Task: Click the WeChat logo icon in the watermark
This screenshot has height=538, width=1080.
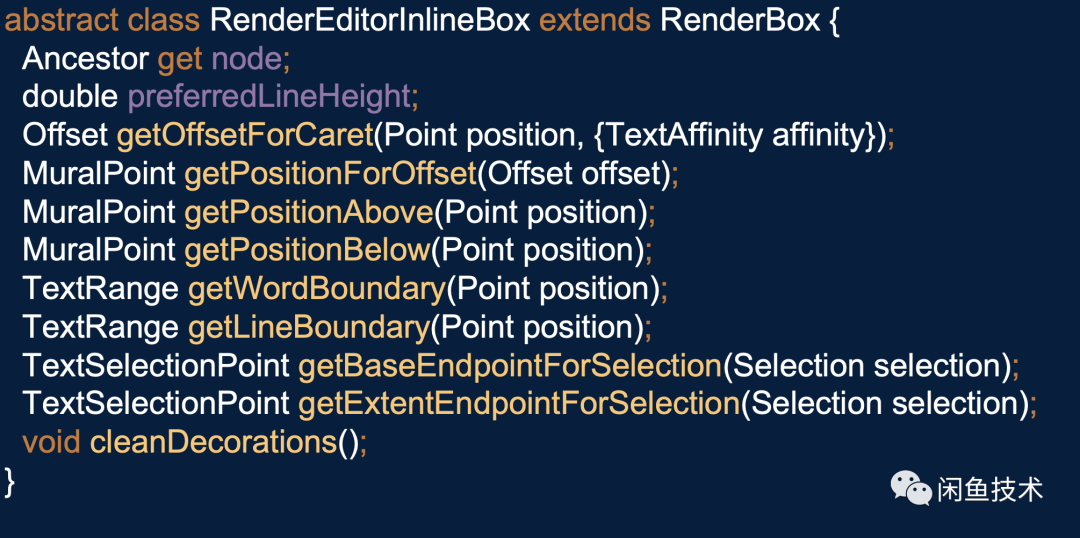Action: pyautogui.click(x=911, y=488)
